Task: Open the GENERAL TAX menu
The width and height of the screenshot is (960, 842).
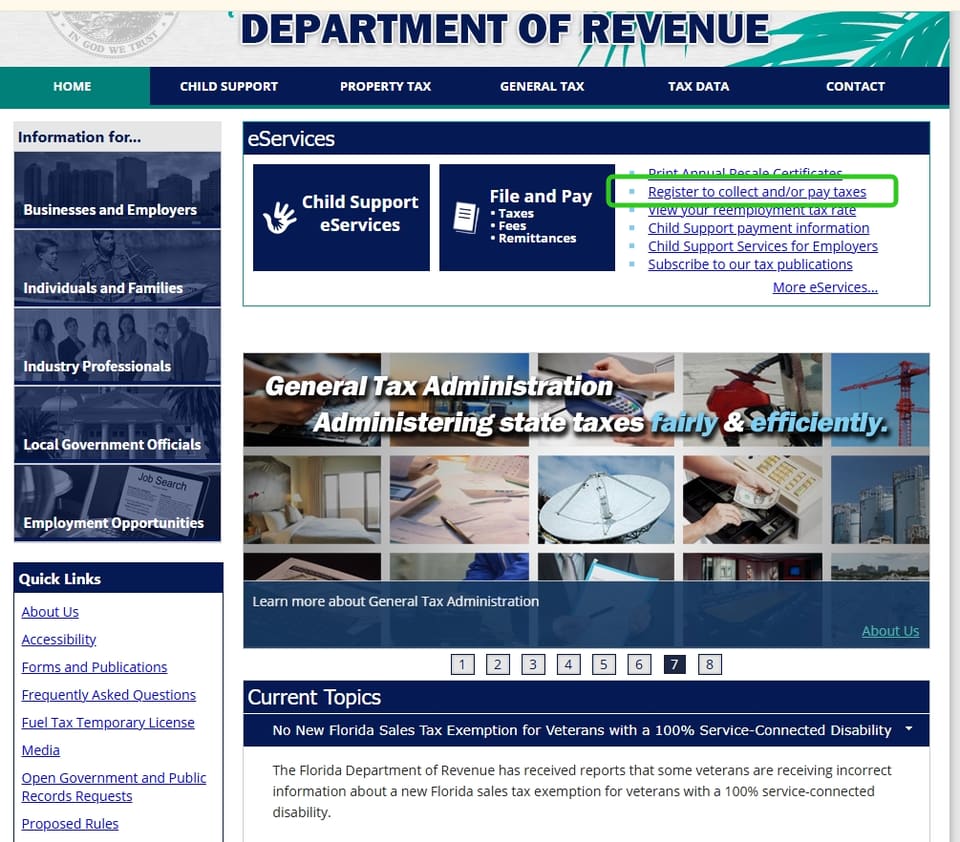Action: pos(542,86)
